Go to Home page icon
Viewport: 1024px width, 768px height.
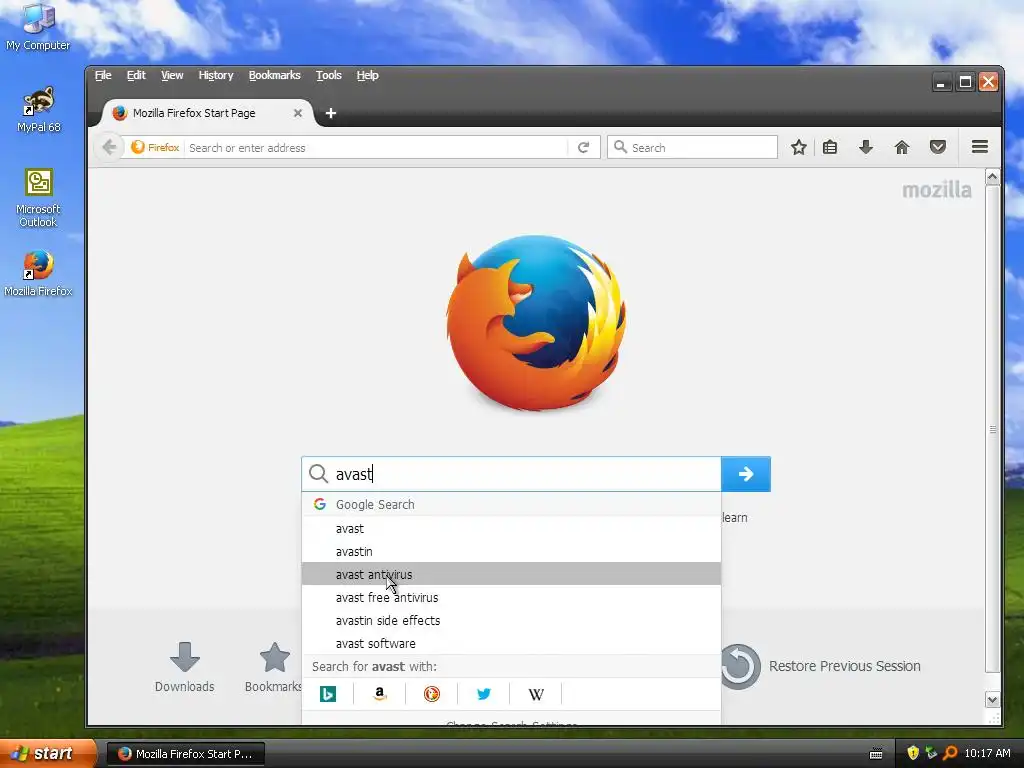click(902, 148)
